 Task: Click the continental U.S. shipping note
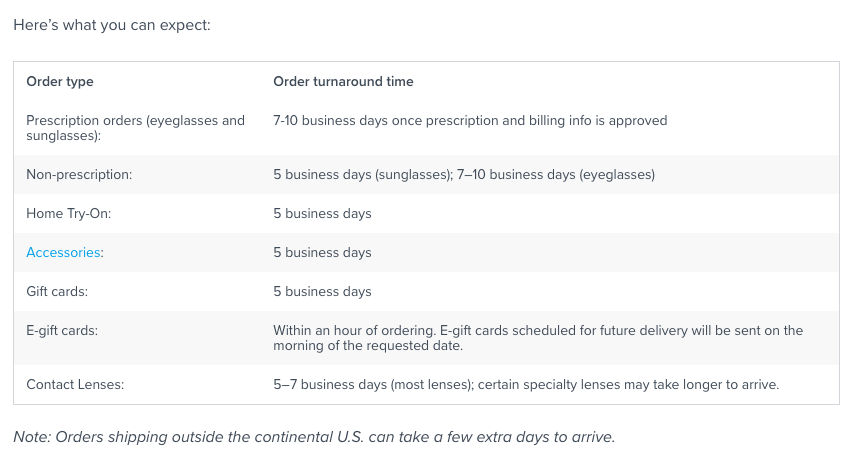pos(314,437)
